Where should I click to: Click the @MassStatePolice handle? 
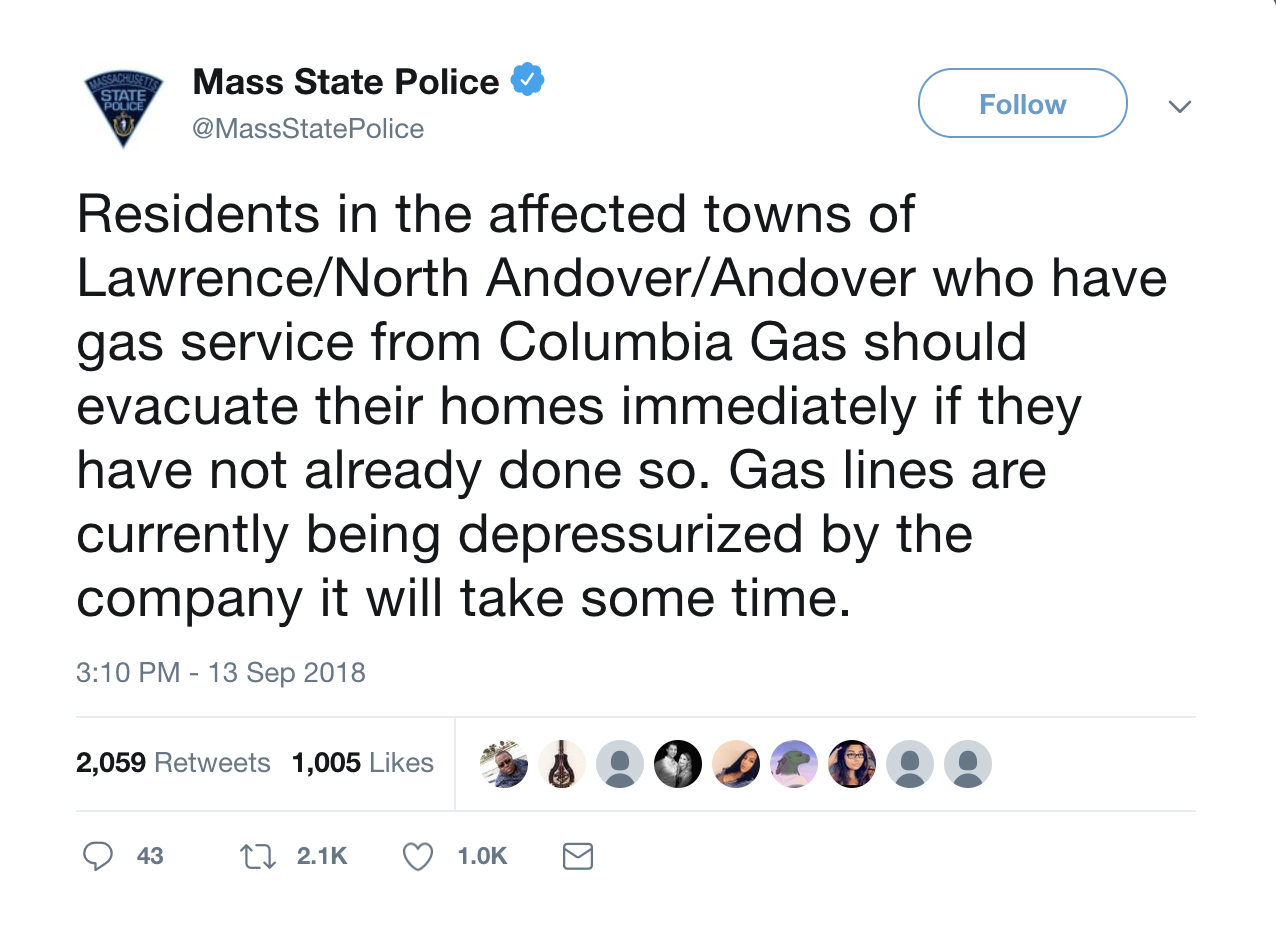[x=308, y=129]
